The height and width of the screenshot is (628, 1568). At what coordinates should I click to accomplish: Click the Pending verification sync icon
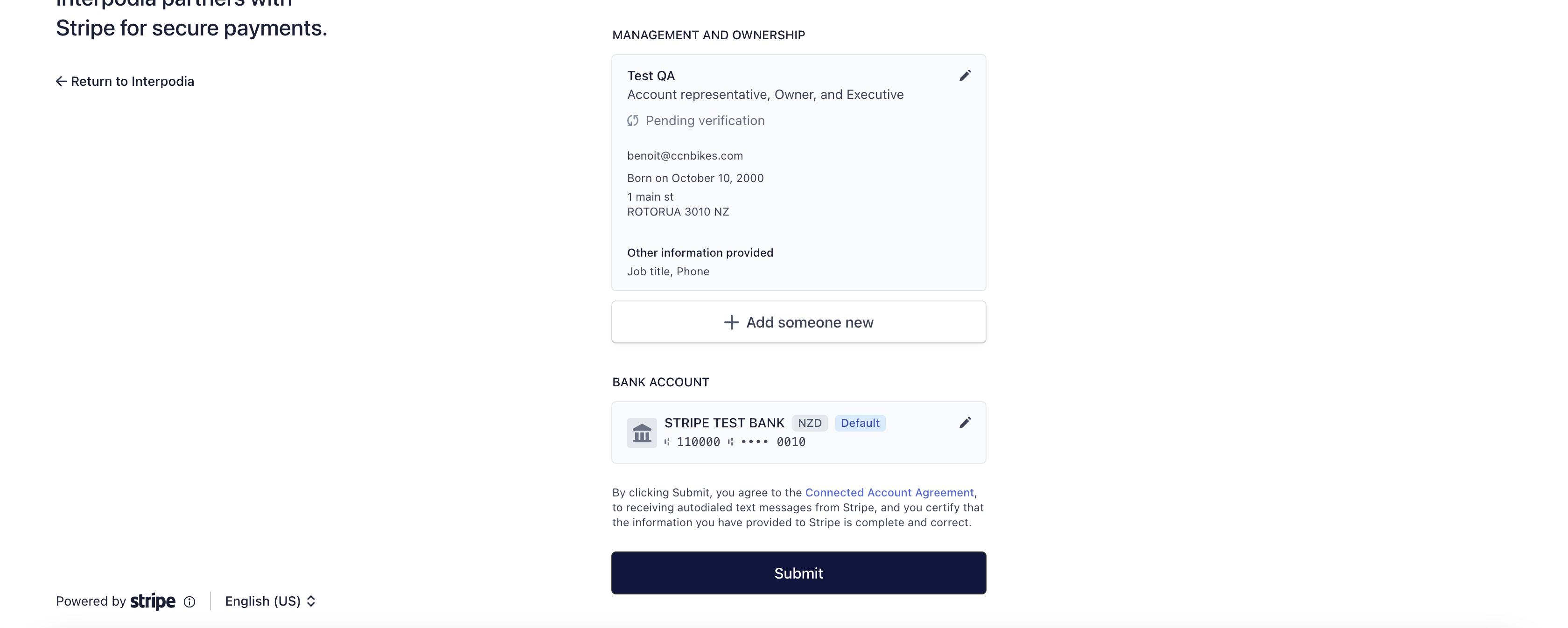(633, 120)
